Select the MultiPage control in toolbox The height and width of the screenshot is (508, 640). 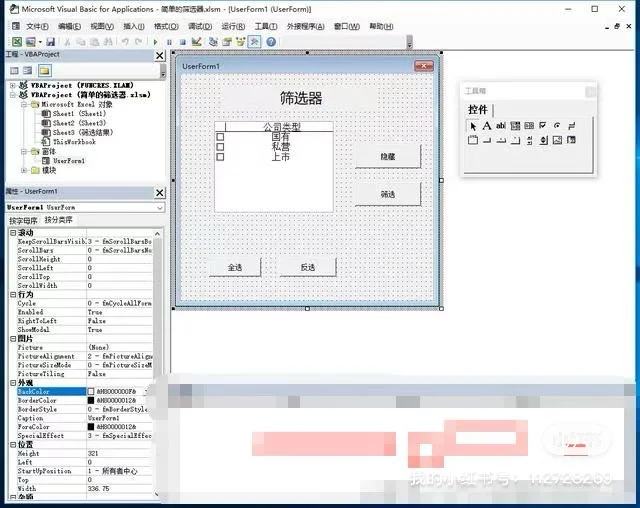pyautogui.click(x=515, y=140)
